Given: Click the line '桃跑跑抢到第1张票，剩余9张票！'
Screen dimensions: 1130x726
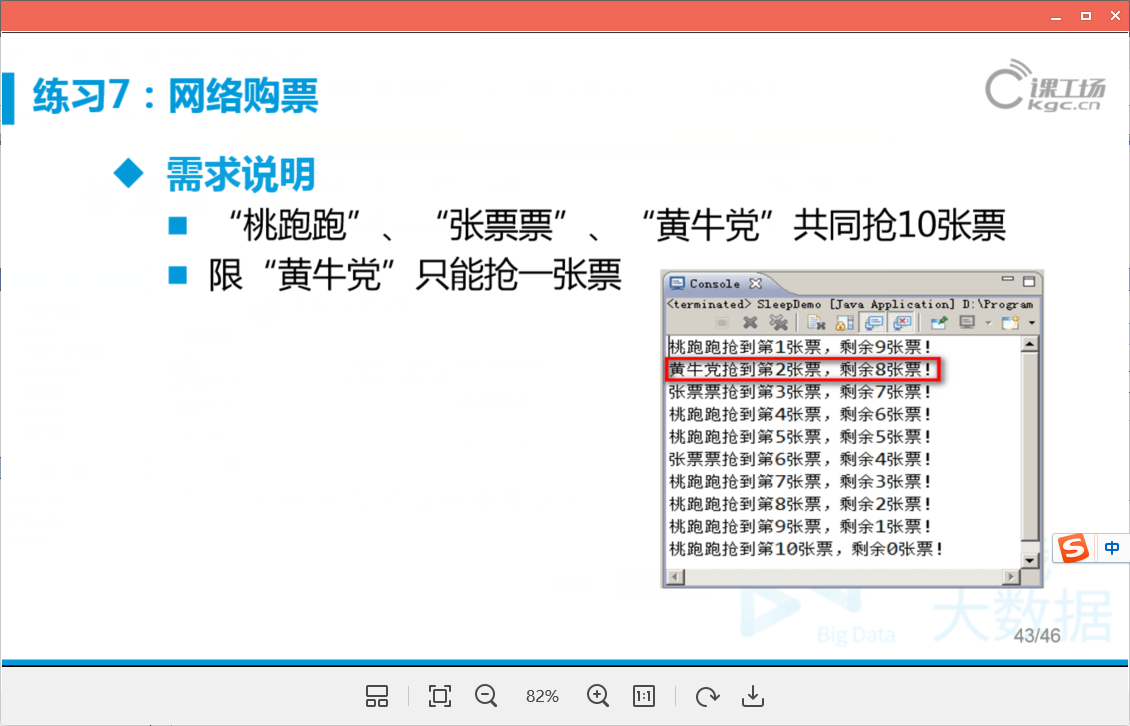Looking at the screenshot, I should click(x=800, y=347).
